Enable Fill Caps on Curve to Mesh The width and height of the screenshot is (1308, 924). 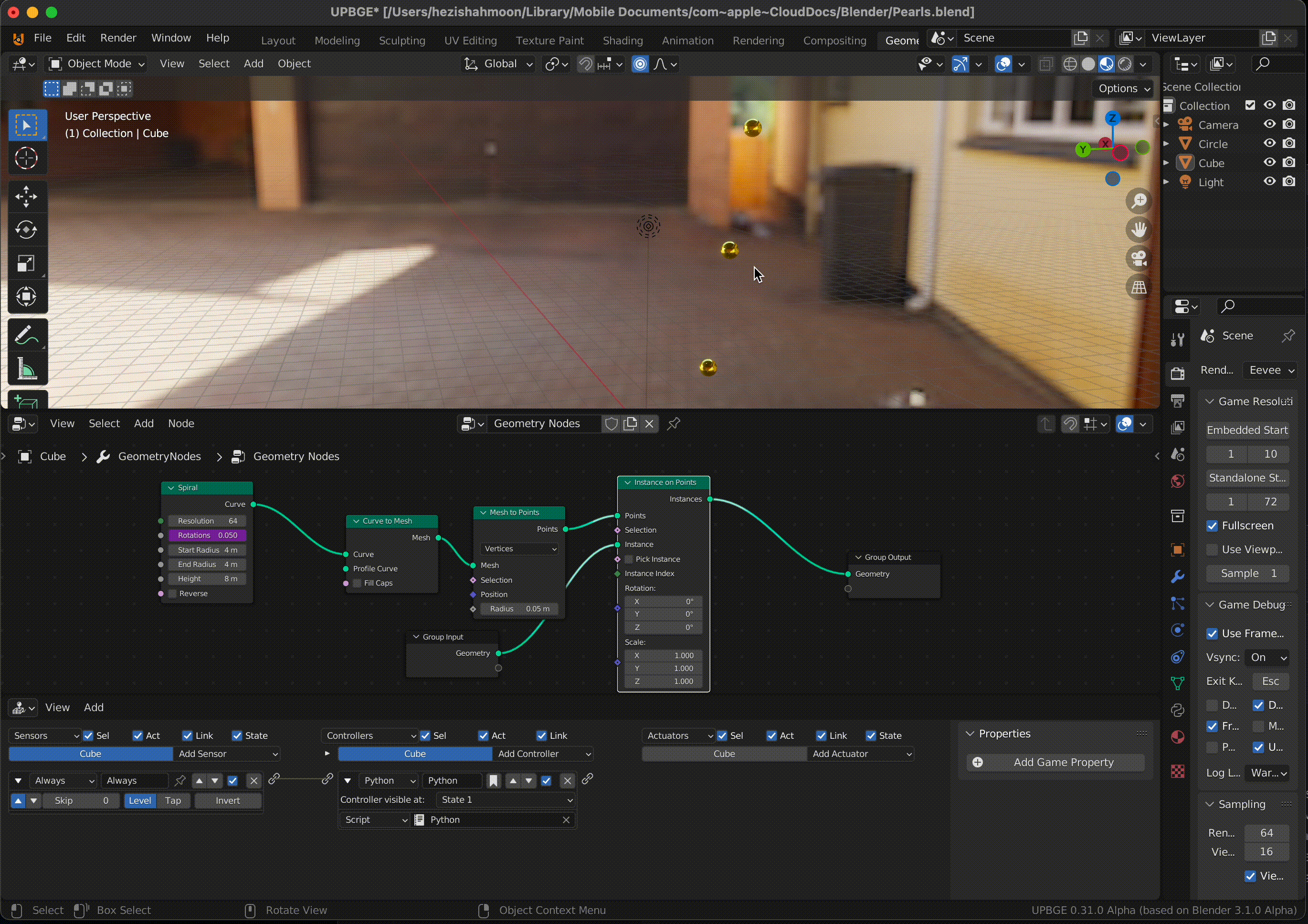click(358, 583)
